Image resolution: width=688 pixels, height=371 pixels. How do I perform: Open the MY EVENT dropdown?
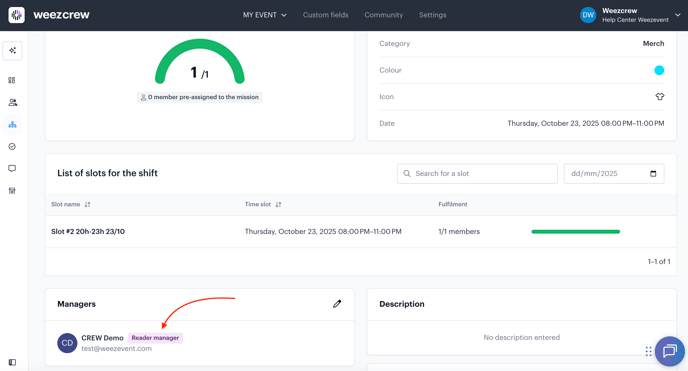pos(265,15)
